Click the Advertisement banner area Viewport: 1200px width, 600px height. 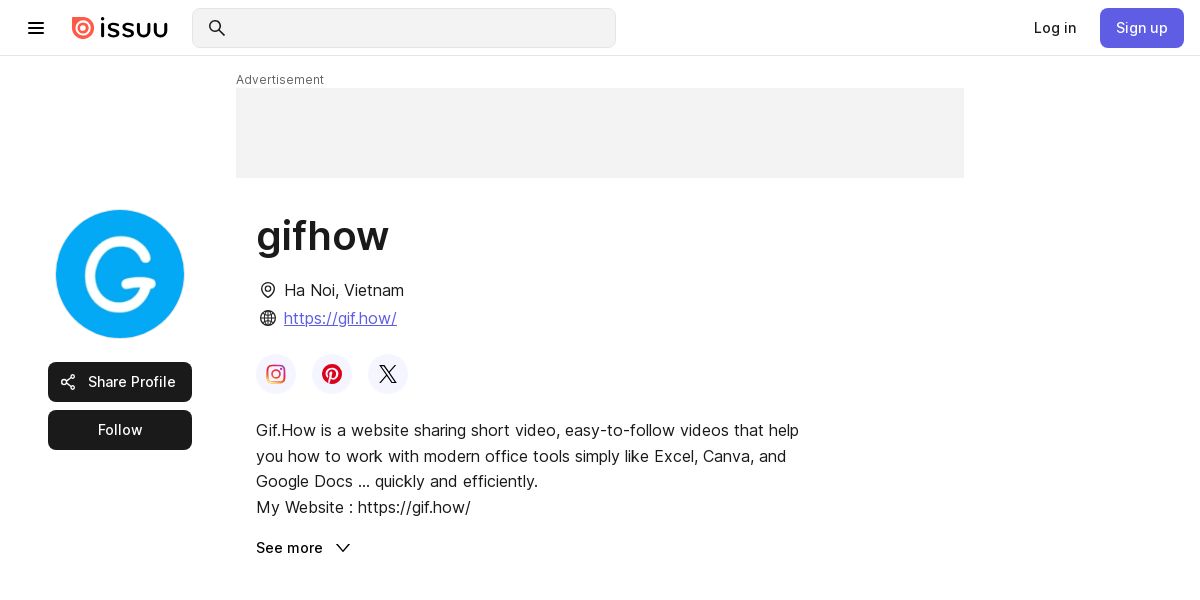click(x=600, y=133)
